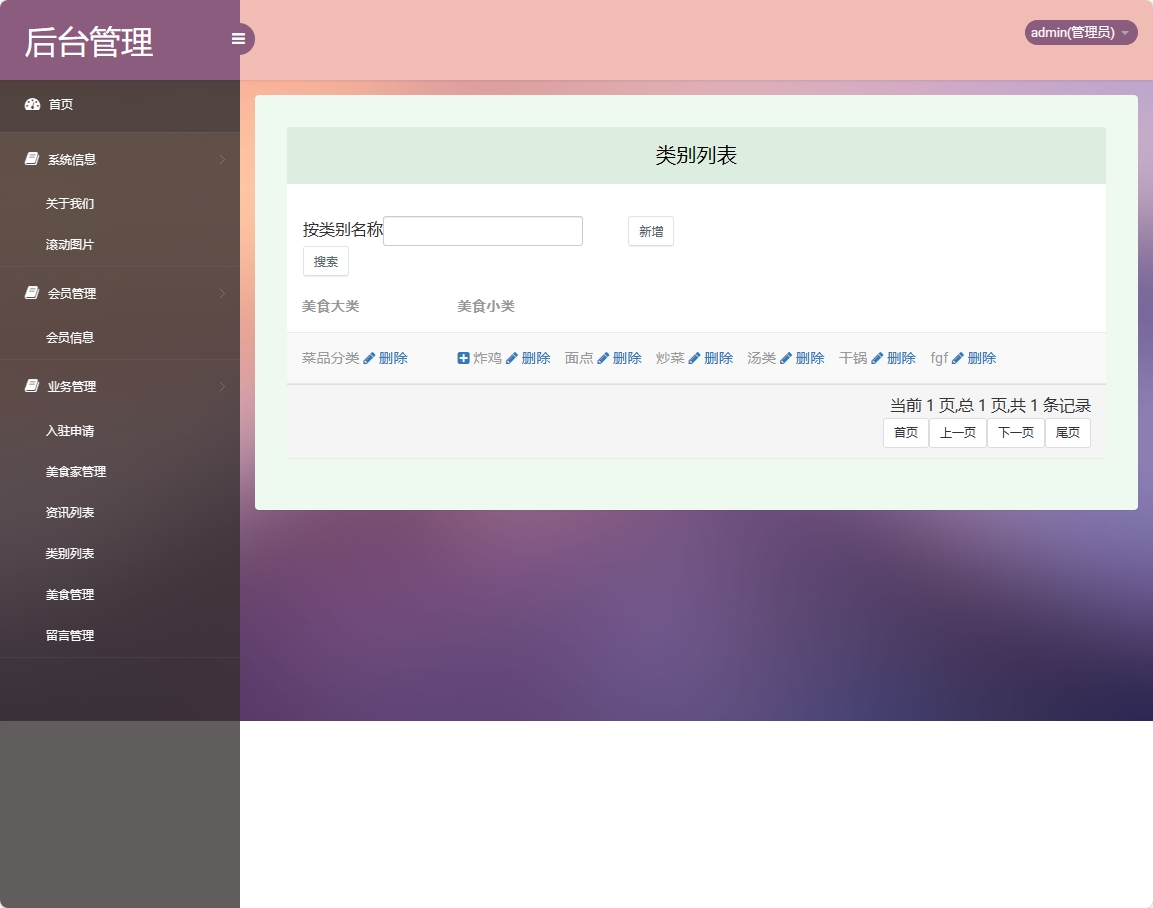Click the dashboard icon next to 首页
Screen dimensions: 1153x908
(x=32, y=104)
